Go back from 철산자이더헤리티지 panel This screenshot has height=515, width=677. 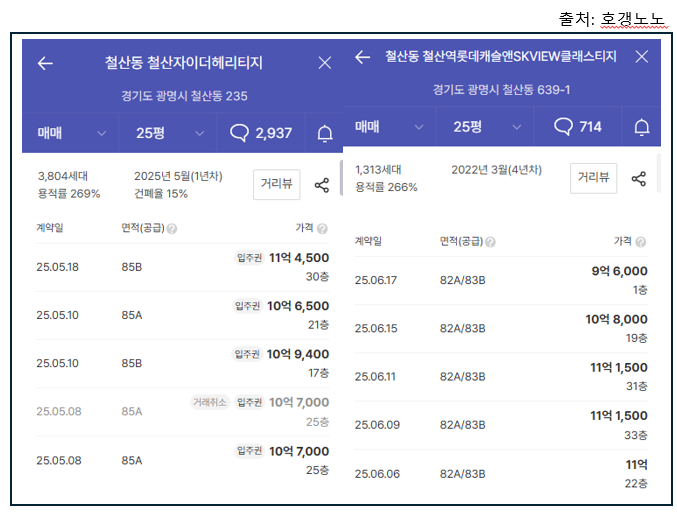coord(45,63)
